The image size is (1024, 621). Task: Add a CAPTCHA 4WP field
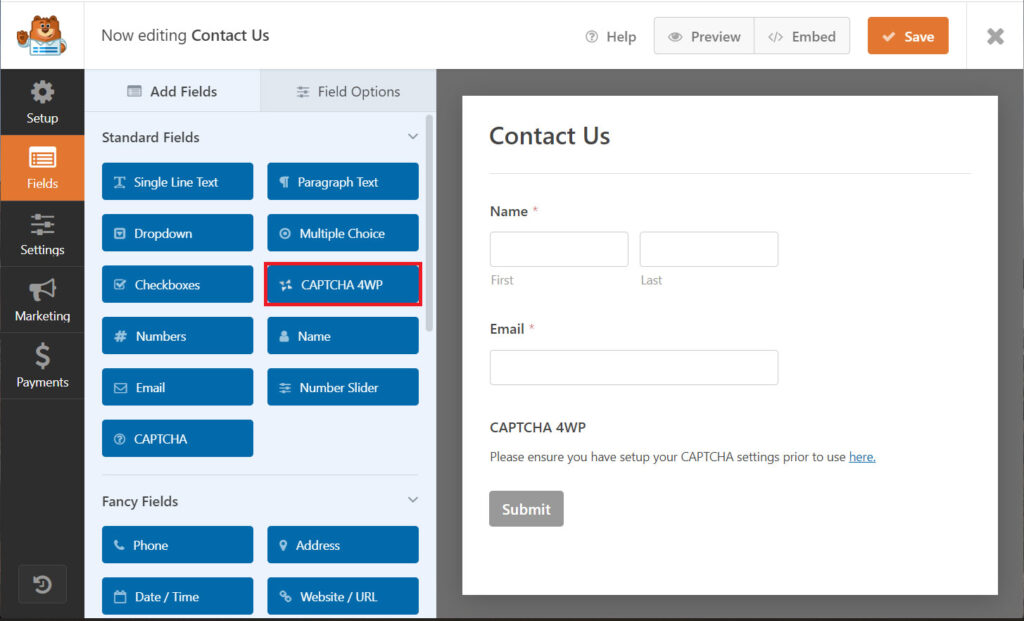tap(342, 284)
